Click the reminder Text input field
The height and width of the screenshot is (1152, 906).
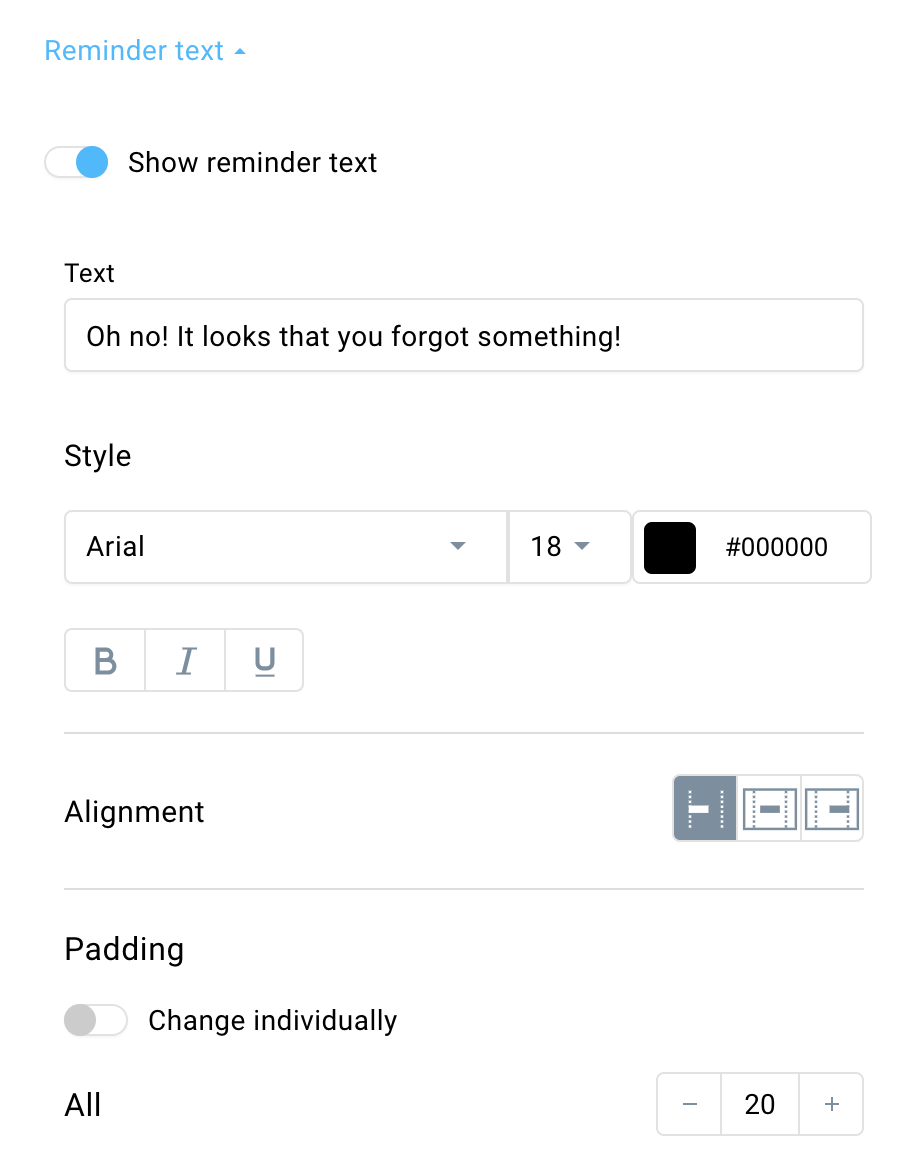tap(464, 336)
